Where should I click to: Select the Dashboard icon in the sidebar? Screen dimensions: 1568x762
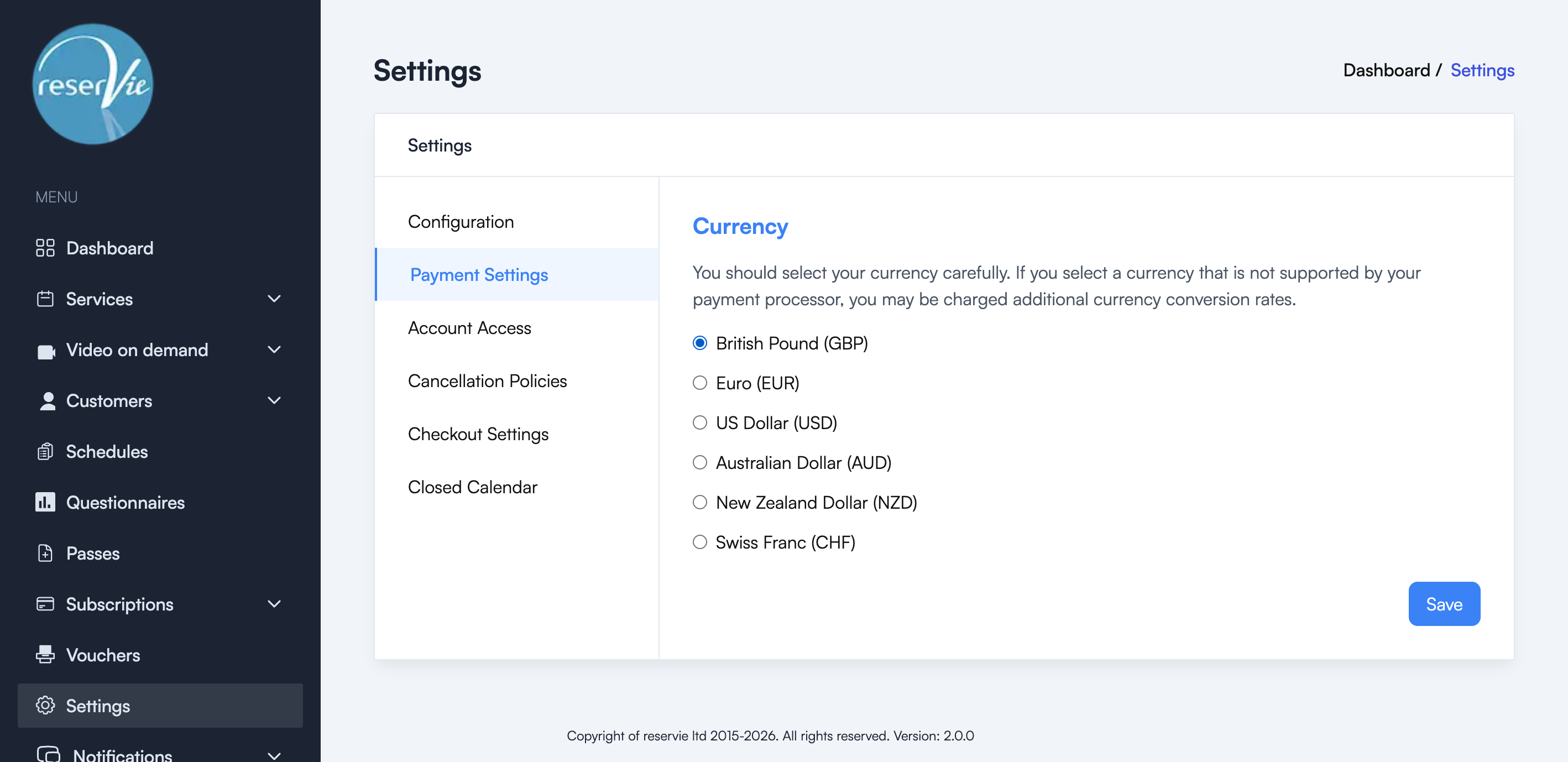pyautogui.click(x=45, y=248)
